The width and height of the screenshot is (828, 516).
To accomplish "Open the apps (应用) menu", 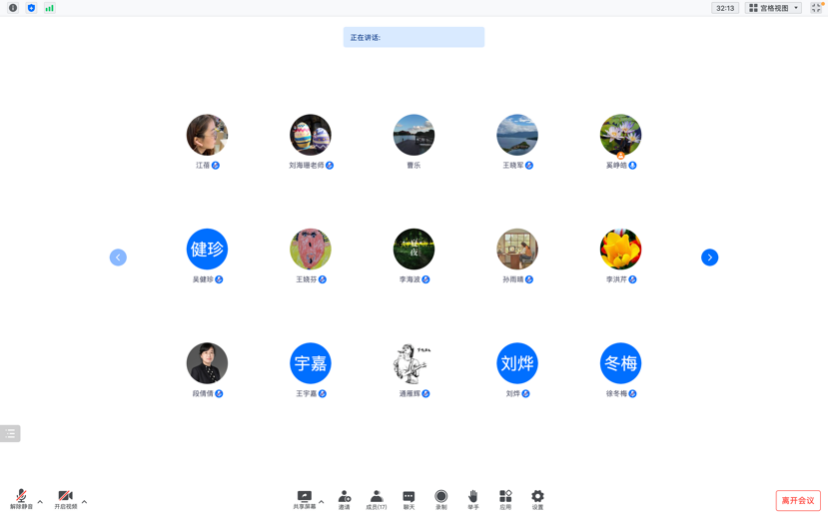I will click(505, 498).
